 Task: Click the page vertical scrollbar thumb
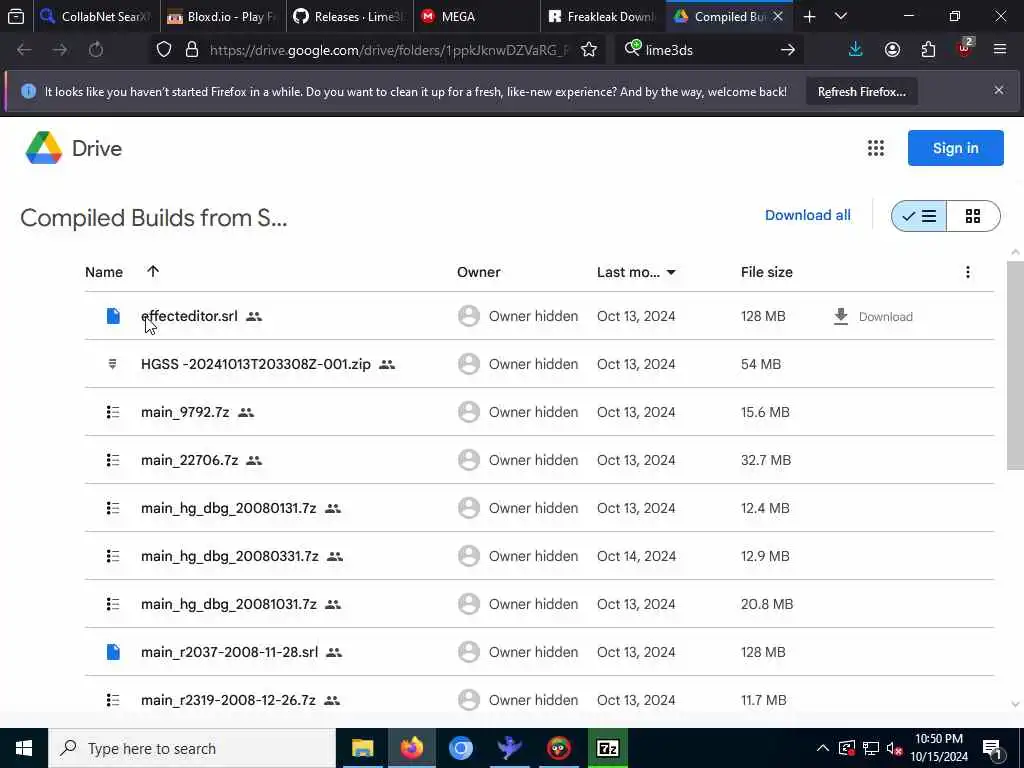[1015, 365]
